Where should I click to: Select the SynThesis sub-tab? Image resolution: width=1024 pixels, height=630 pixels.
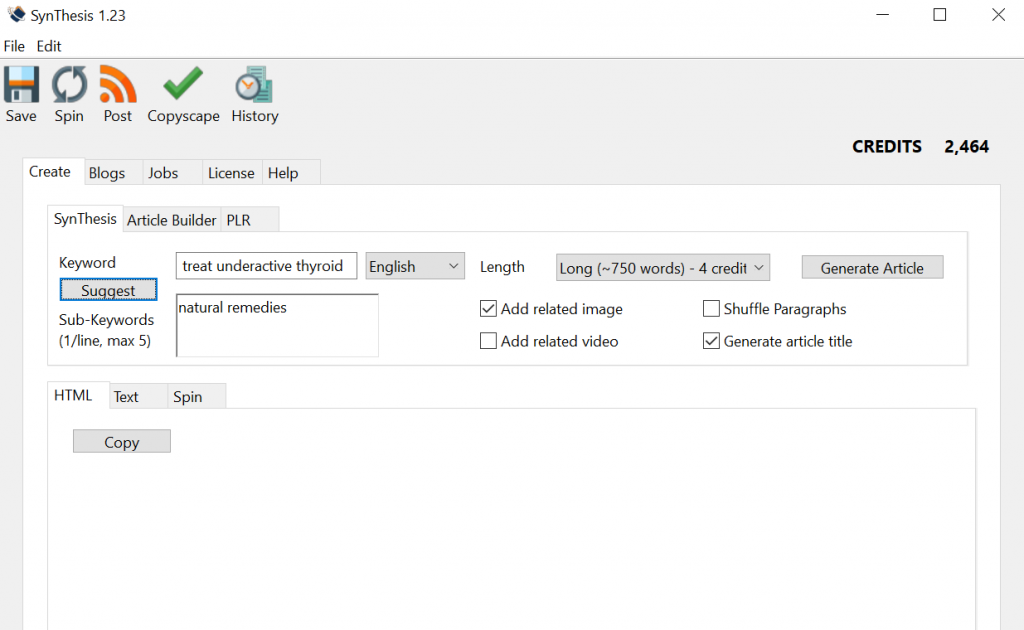[85, 219]
